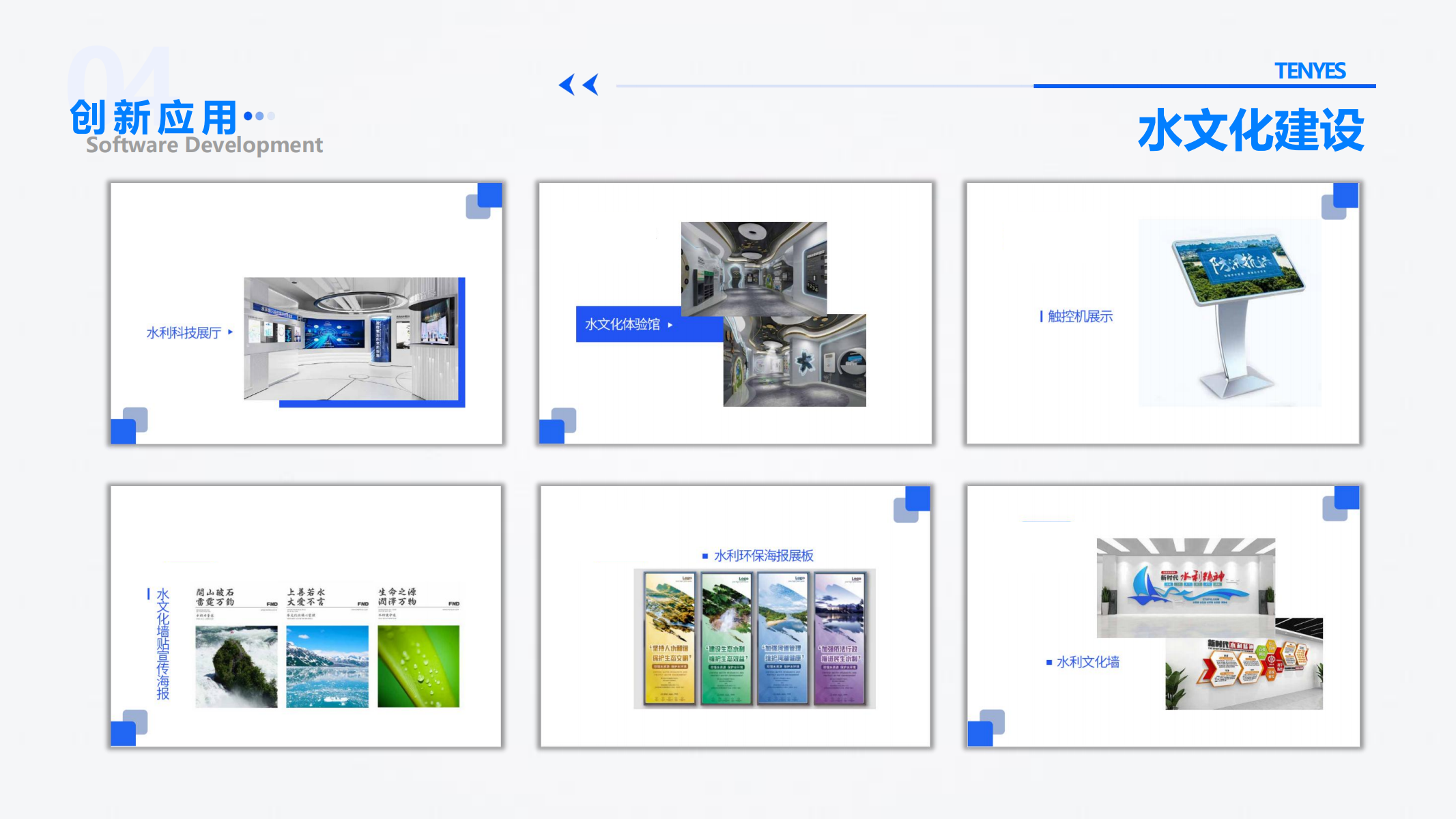Click the 水利文化墙 label

(1087, 661)
